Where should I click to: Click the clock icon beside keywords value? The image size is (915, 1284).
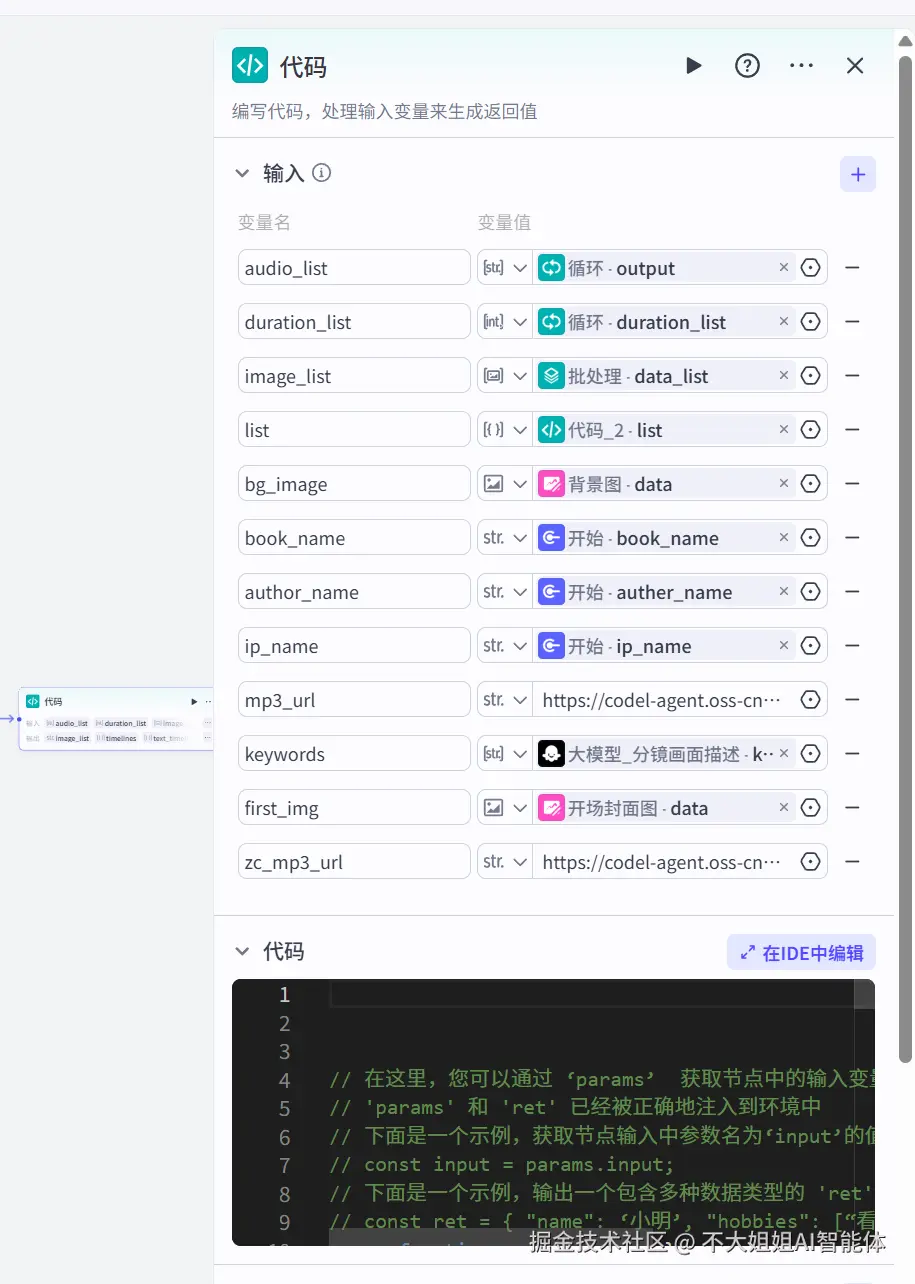(x=810, y=753)
